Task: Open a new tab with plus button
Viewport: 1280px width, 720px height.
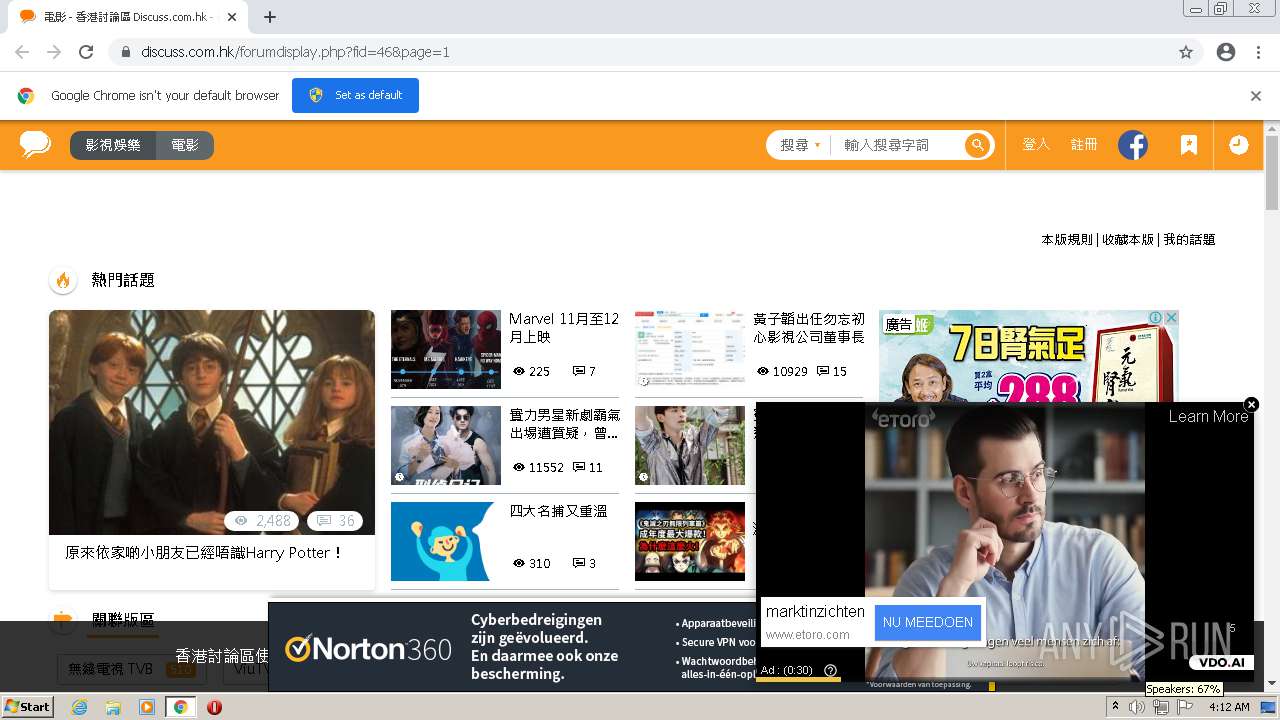Action: pyautogui.click(x=270, y=17)
